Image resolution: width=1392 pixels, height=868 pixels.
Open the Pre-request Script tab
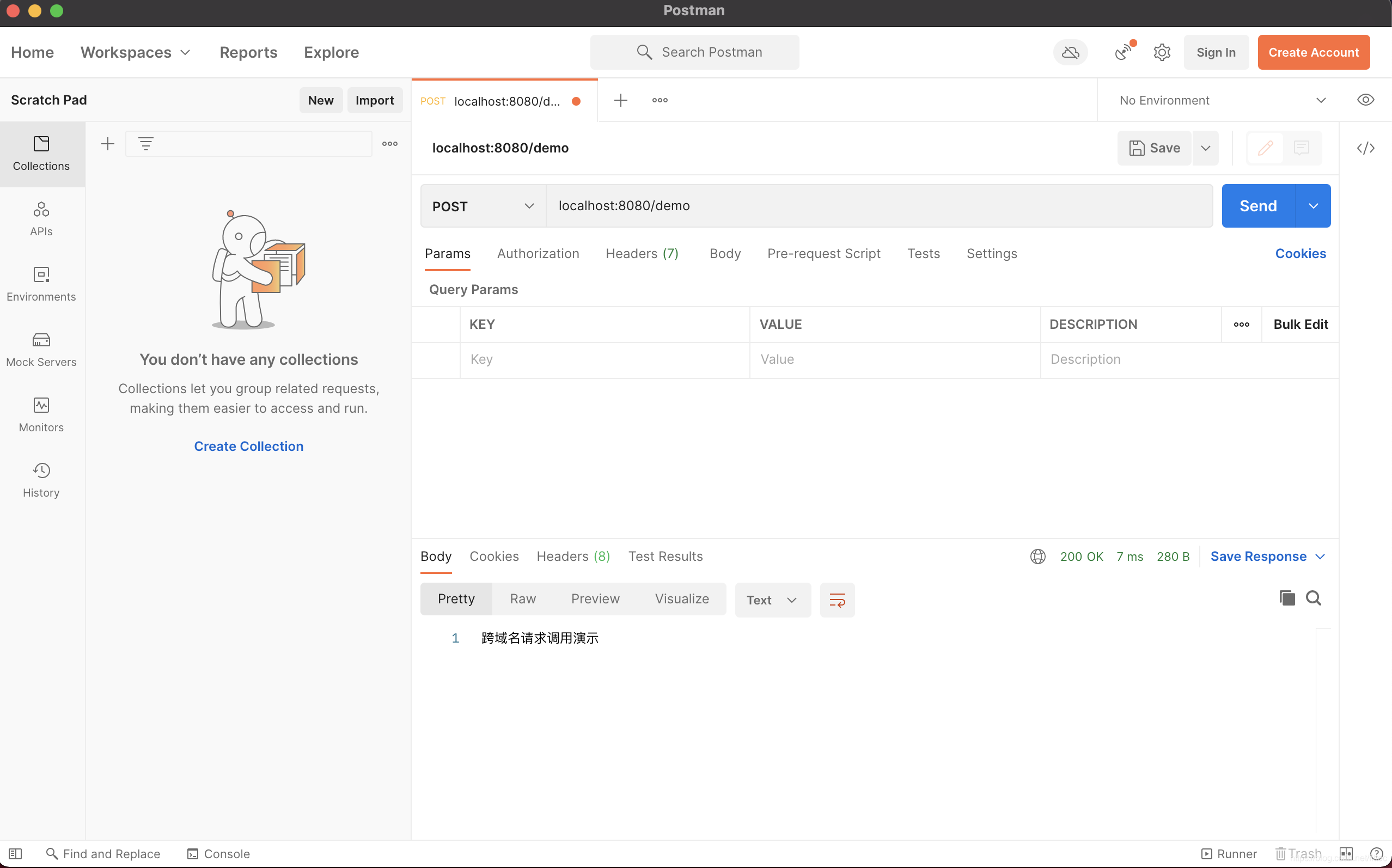point(824,254)
